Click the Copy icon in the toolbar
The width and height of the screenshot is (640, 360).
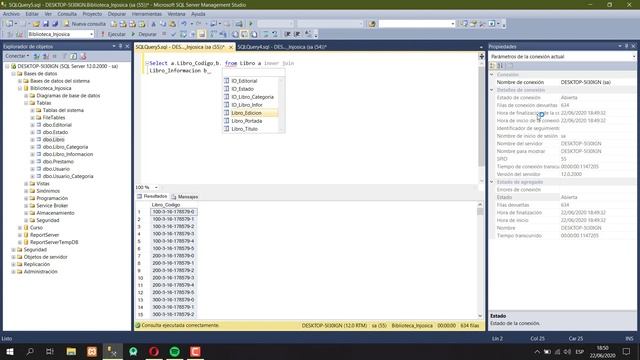(163, 24)
